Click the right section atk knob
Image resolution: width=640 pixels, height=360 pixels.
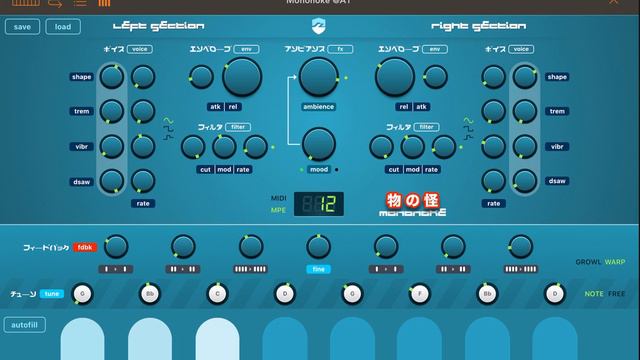tap(436, 77)
